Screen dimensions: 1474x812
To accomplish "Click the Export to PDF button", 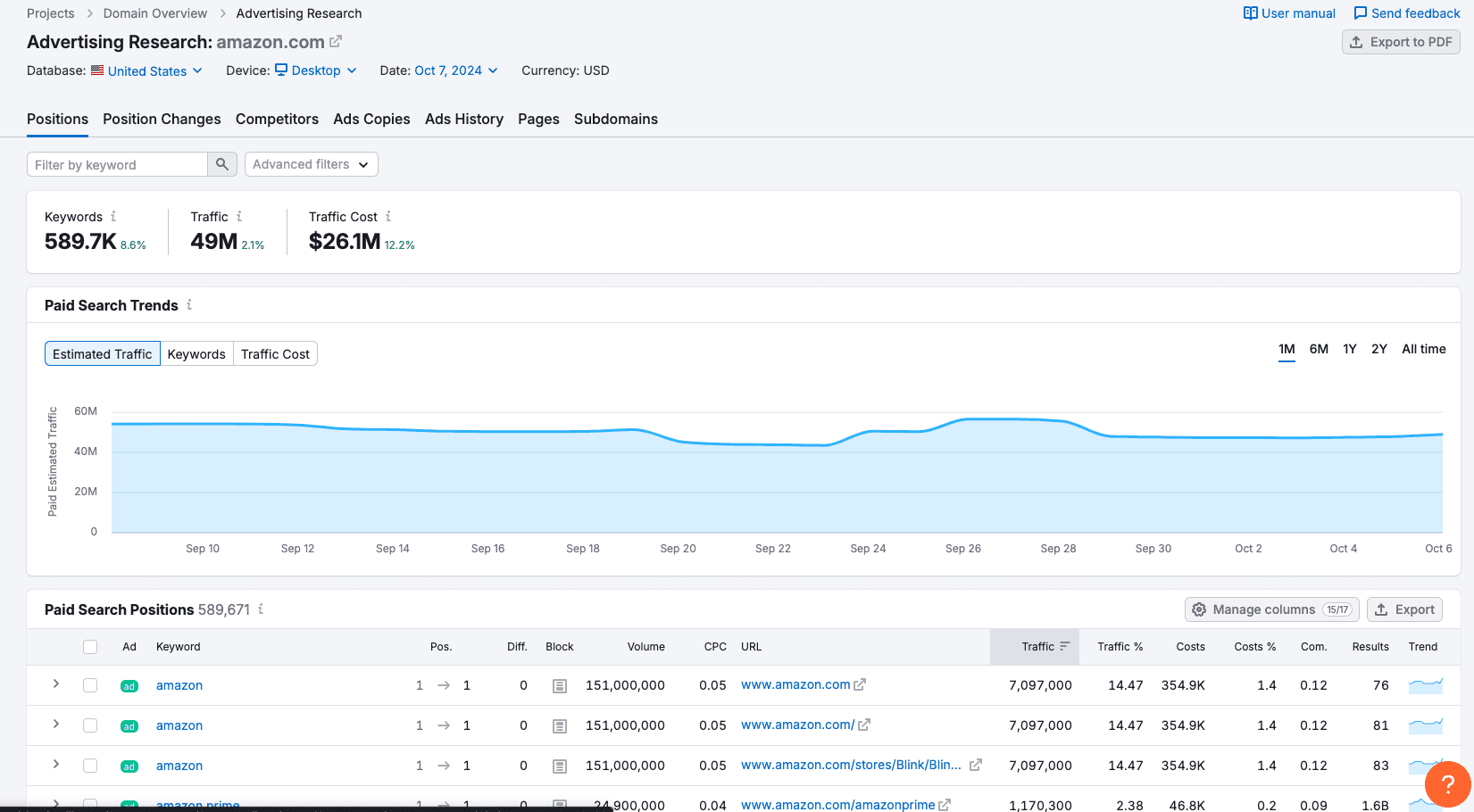I will coord(1401,42).
